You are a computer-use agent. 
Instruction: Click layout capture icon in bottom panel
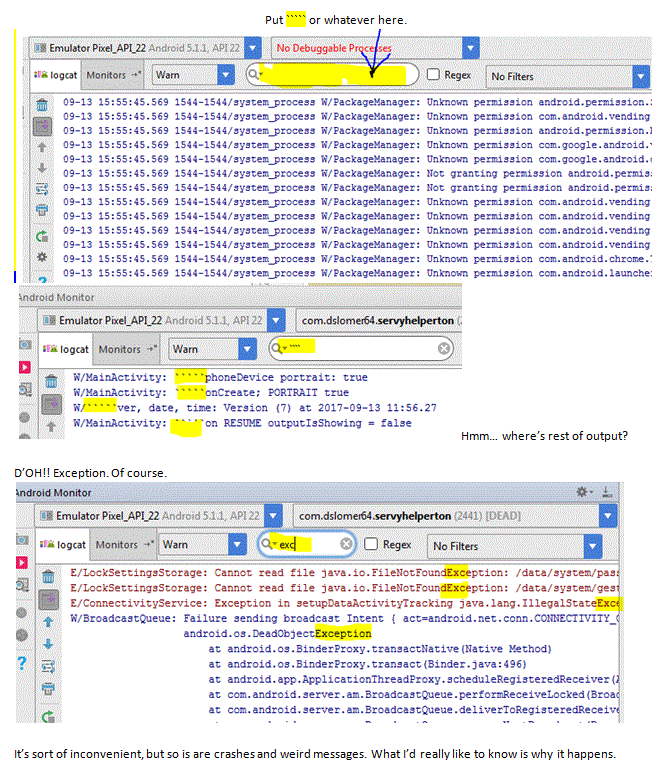[x=22, y=585]
